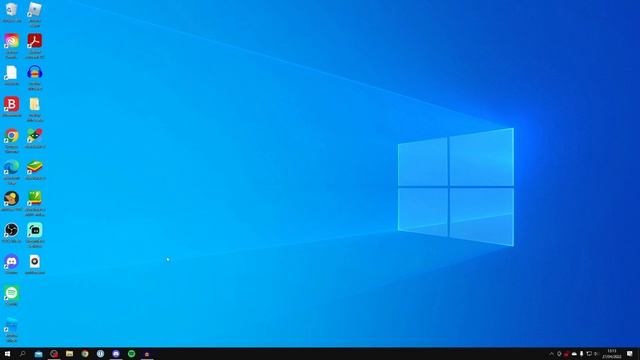This screenshot has width=640, height=360.
Task: Select the zipped folder icon on desktop
Action: (x=35, y=104)
